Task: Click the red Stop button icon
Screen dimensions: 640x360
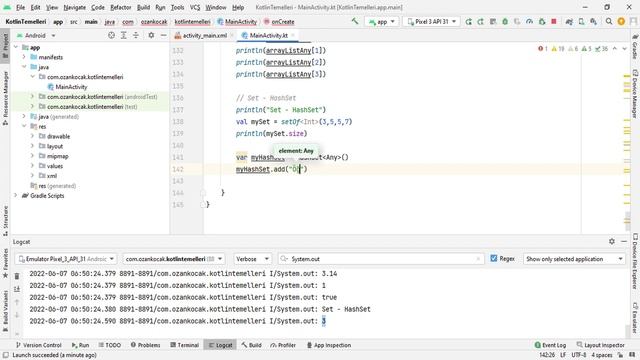Action: tap(554, 22)
